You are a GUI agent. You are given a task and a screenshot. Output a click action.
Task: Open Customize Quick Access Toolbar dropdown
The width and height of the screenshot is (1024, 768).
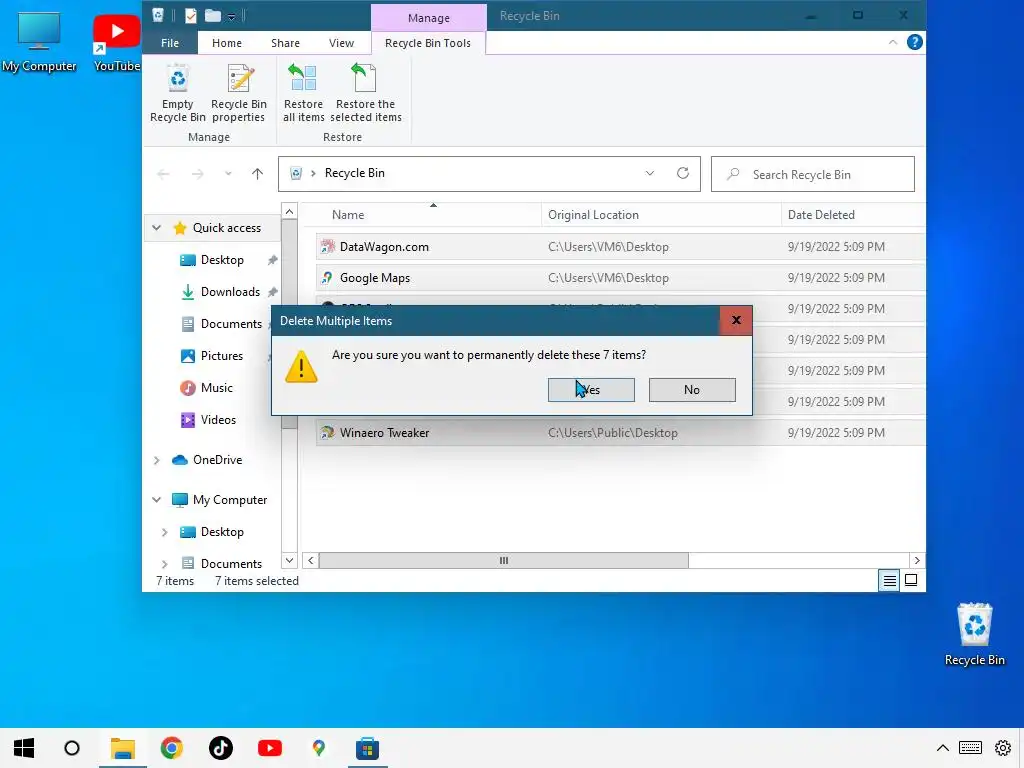(x=232, y=16)
